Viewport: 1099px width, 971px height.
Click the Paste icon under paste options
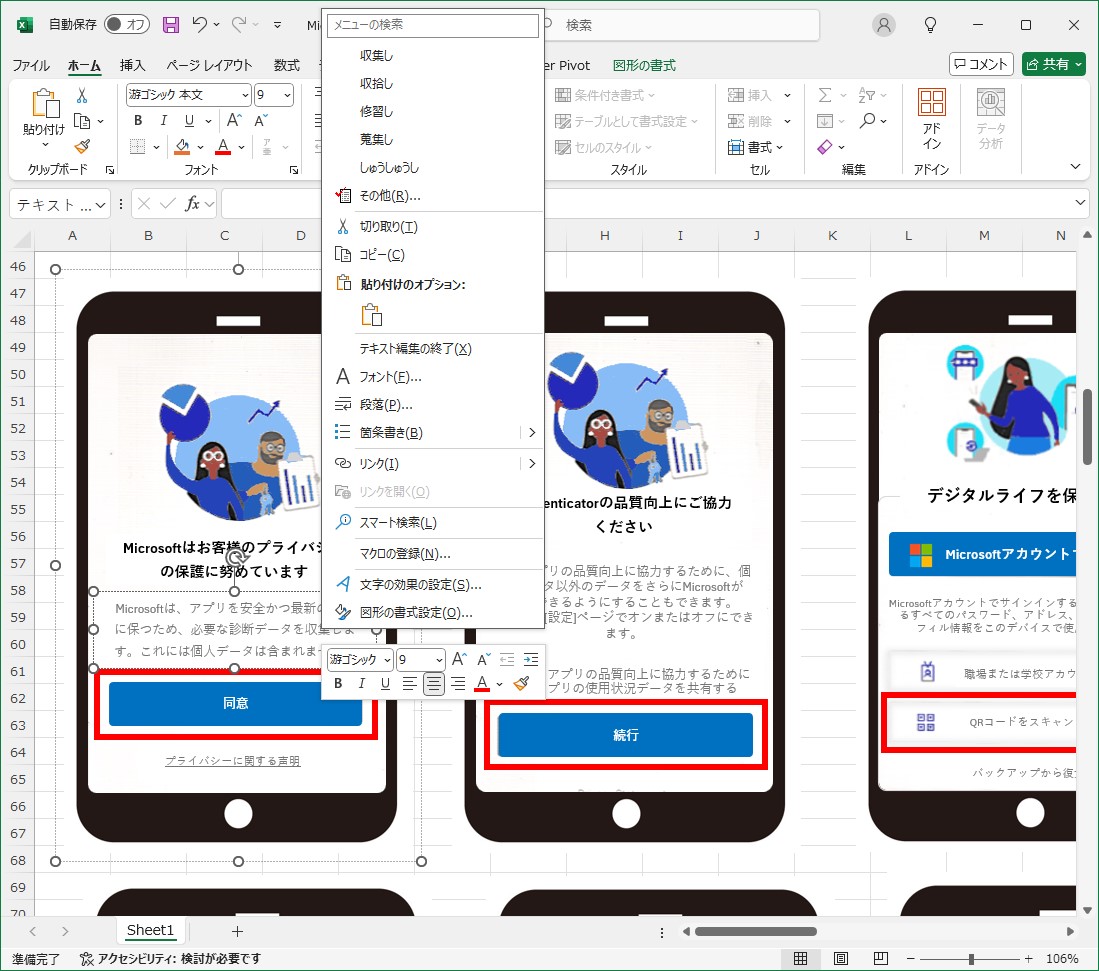click(372, 315)
